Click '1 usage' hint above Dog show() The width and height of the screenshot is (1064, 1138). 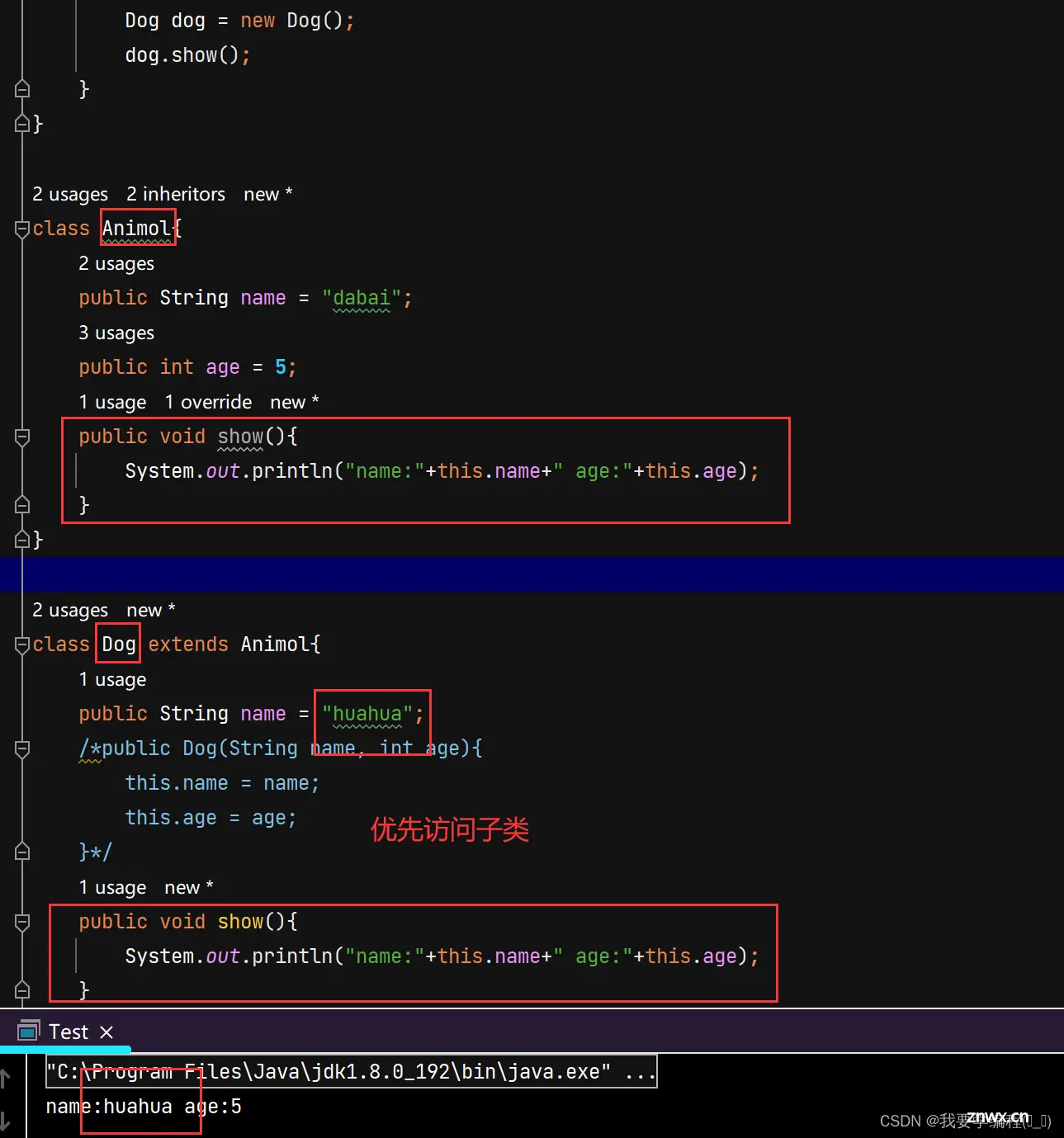click(112, 887)
